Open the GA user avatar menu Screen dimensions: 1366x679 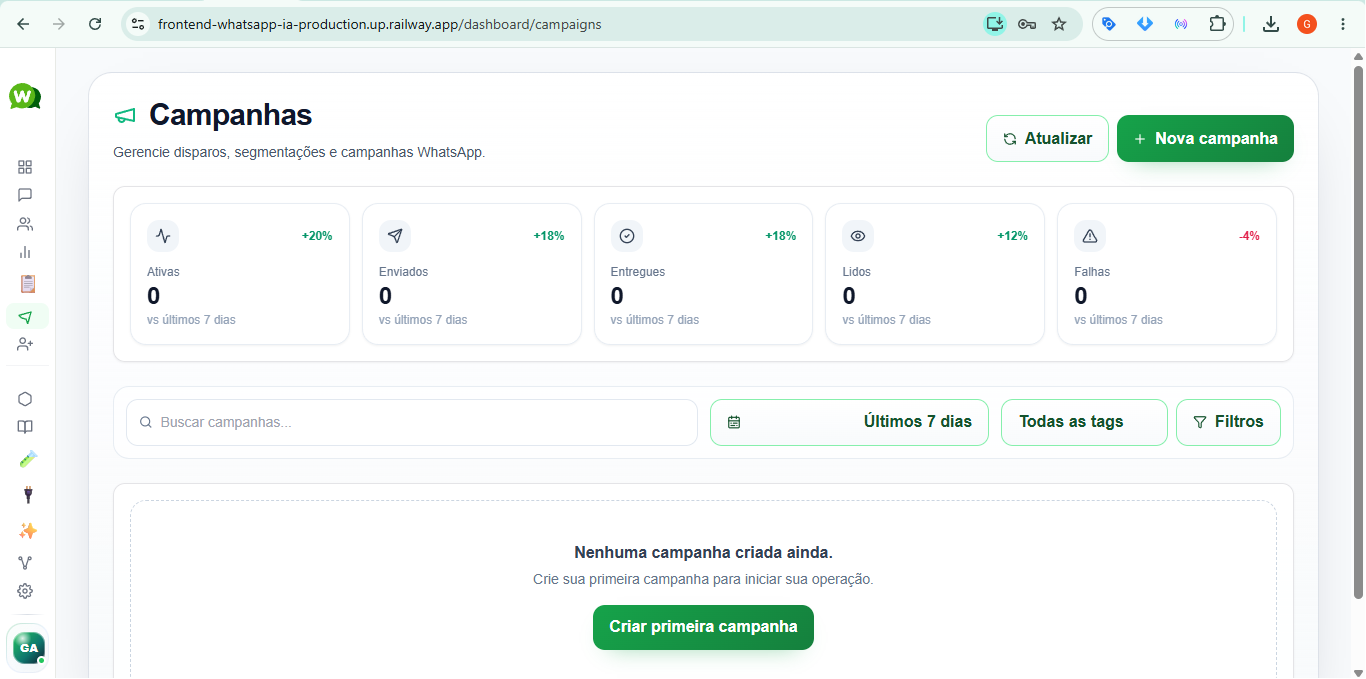[27, 648]
